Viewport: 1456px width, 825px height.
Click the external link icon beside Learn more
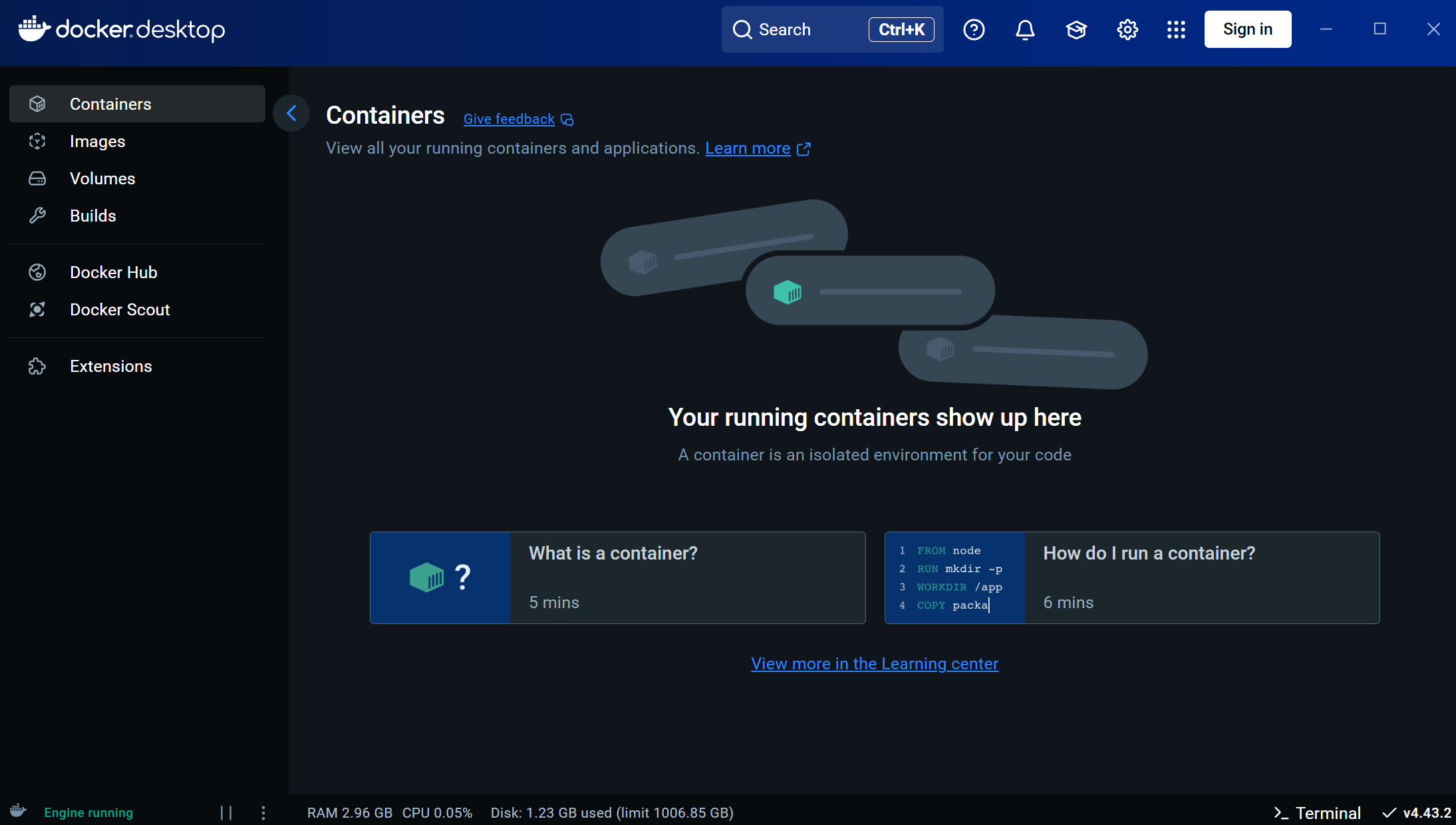tap(803, 148)
